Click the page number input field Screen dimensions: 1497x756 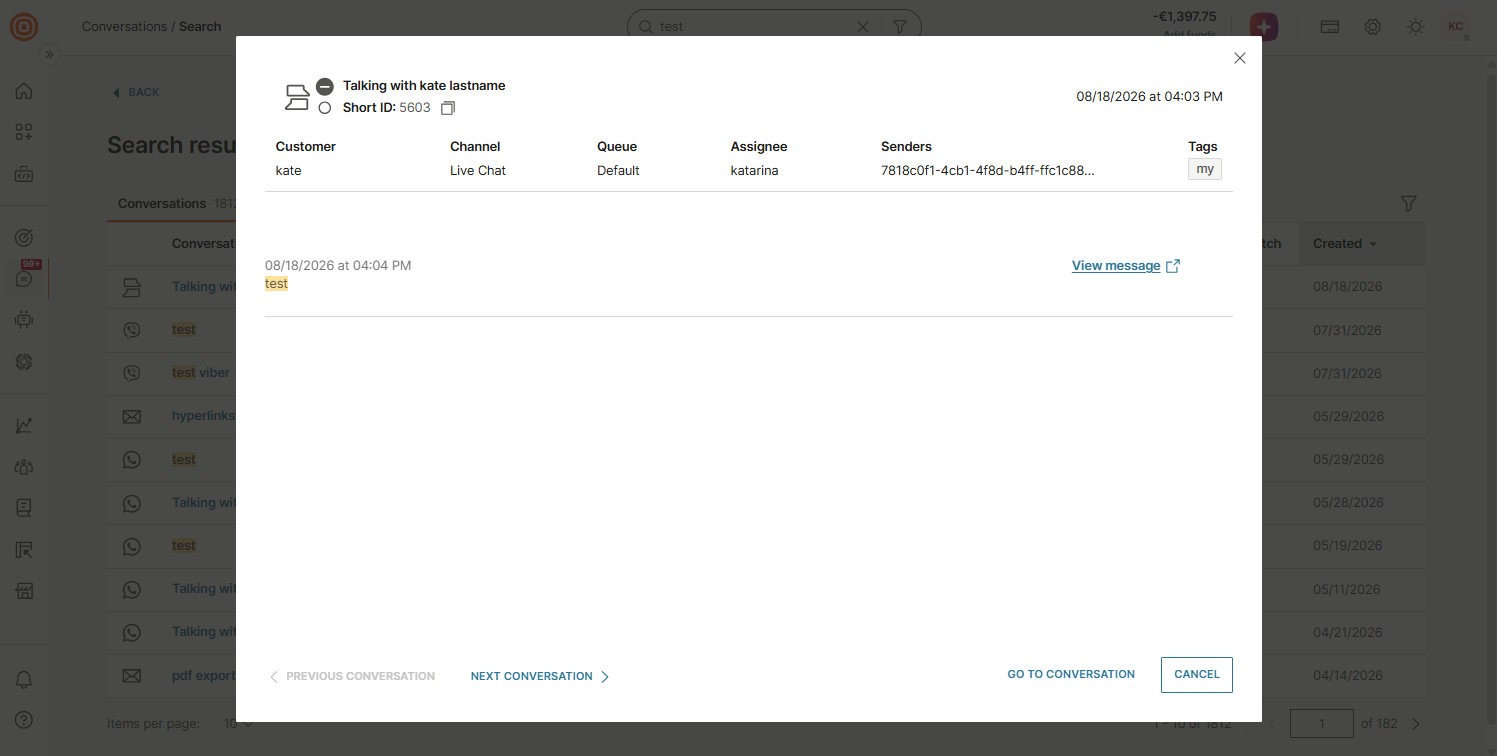(1321, 723)
